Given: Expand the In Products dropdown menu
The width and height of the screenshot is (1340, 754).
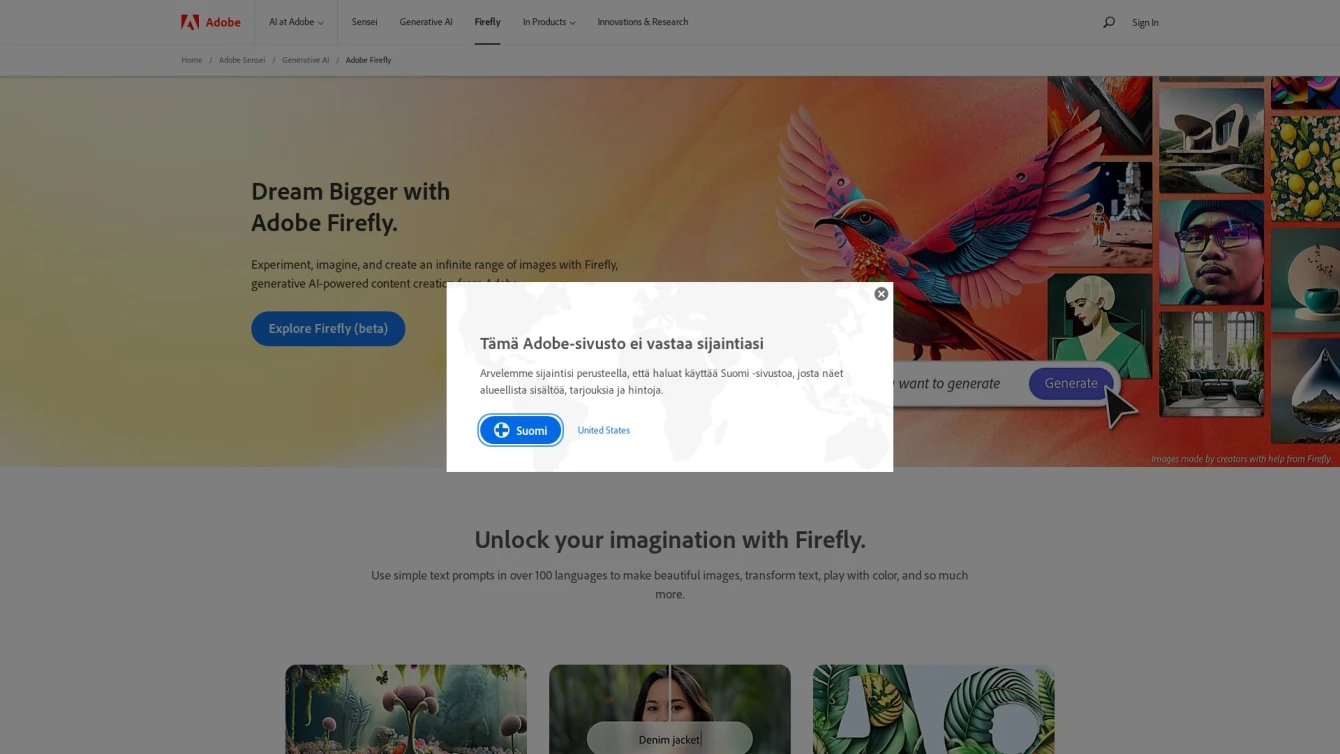Looking at the screenshot, I should [549, 22].
